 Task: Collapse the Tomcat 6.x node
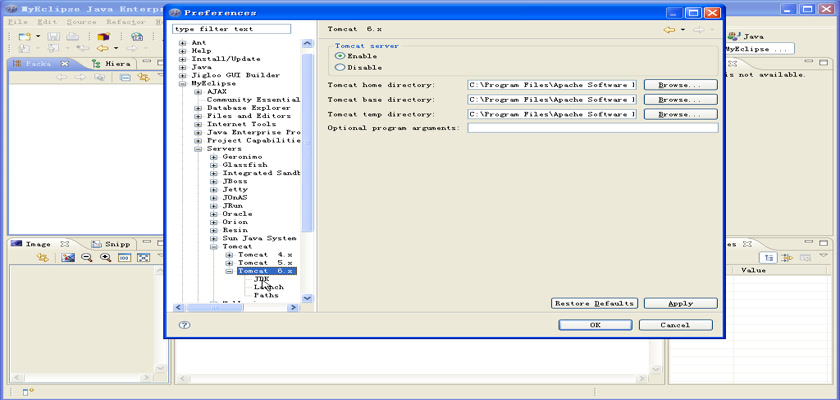pyautogui.click(x=229, y=271)
